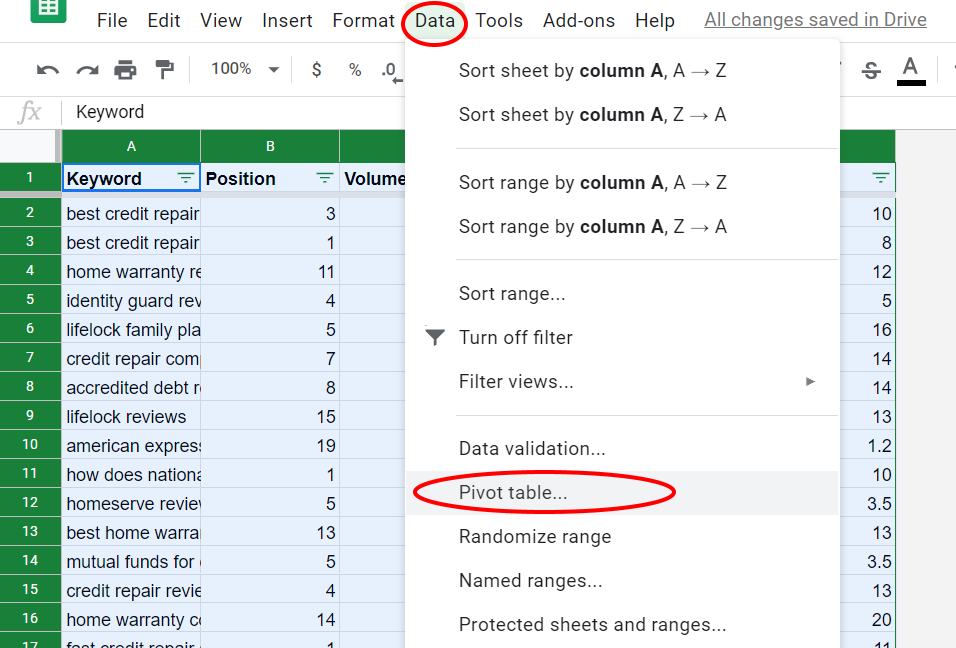Select Named ranges... menu entry
This screenshot has height=648, width=956.
coord(622,580)
